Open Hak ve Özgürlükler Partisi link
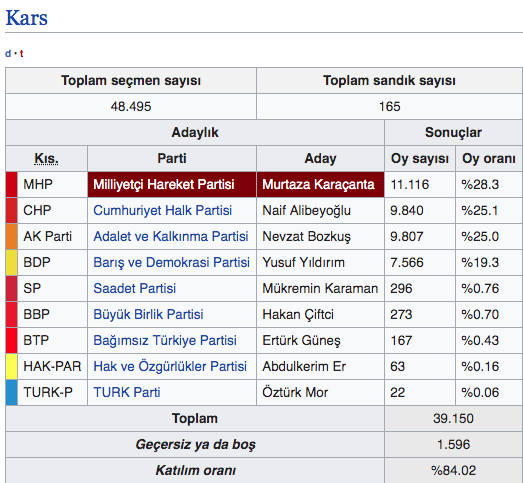 [x=170, y=366]
